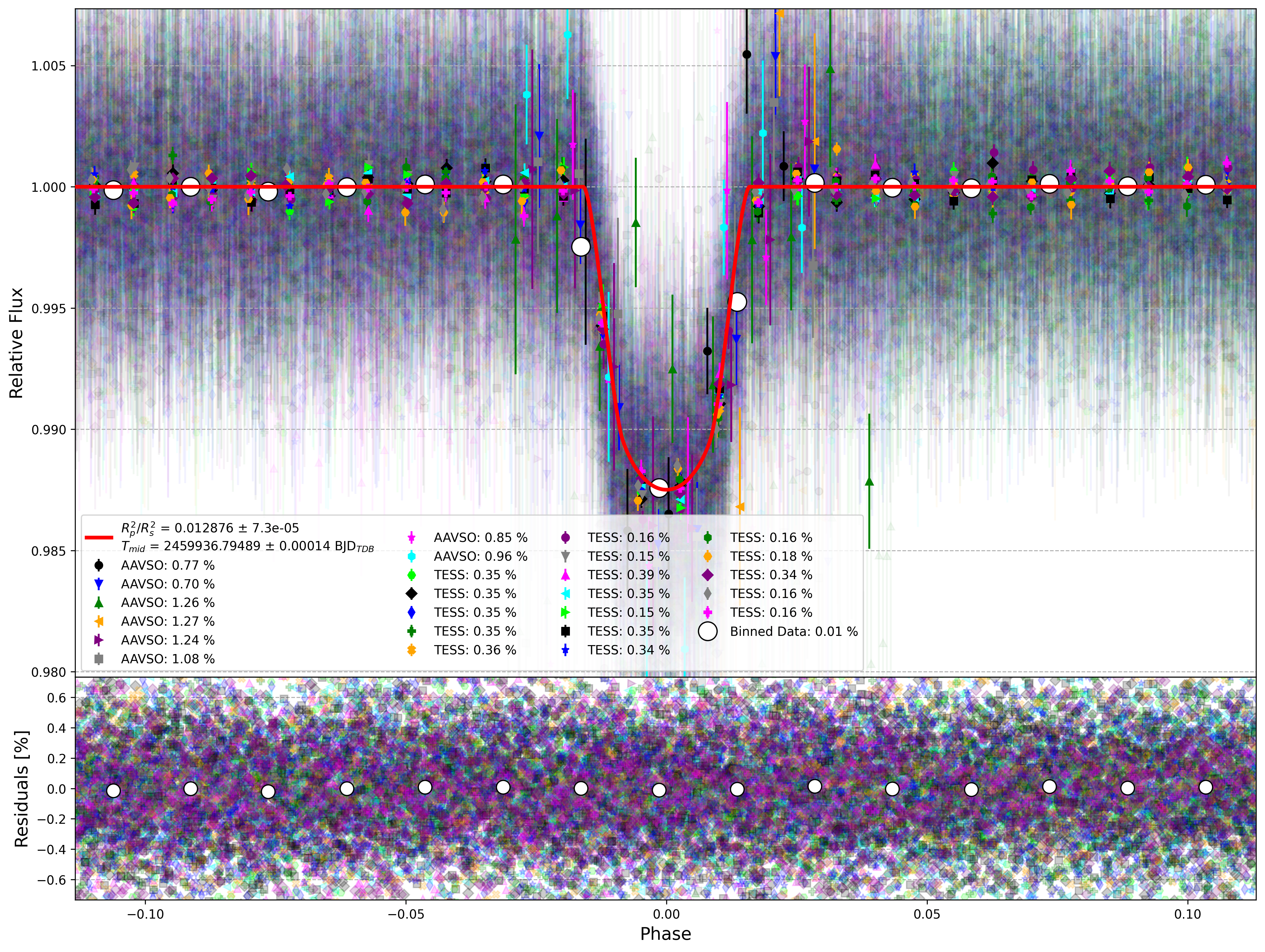Click the green triangle AAVSO 1.26 % legend marker

[98, 602]
